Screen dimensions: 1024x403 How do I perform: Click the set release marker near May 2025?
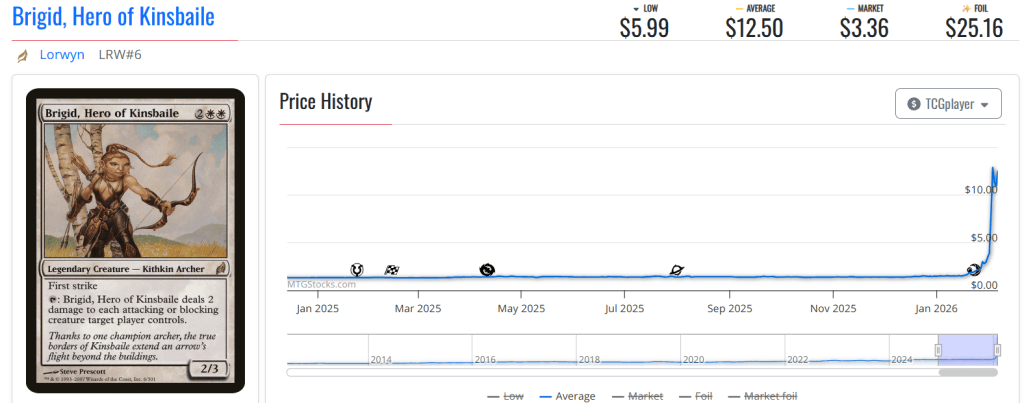coord(487,269)
